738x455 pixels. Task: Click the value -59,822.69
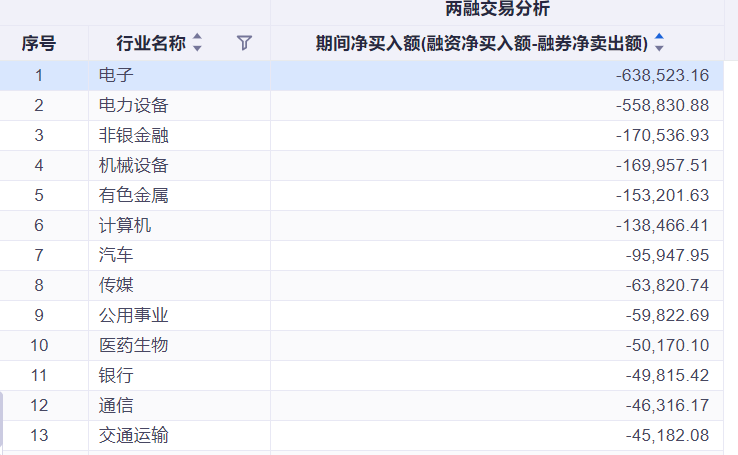tap(667, 315)
